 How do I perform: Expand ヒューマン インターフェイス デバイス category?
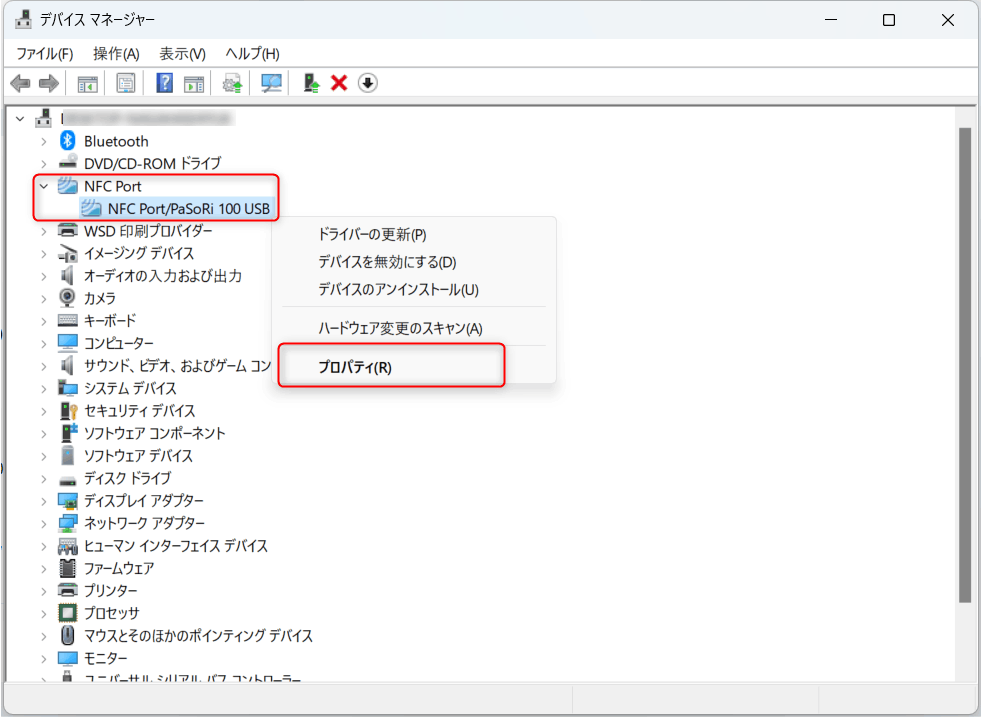pos(43,546)
